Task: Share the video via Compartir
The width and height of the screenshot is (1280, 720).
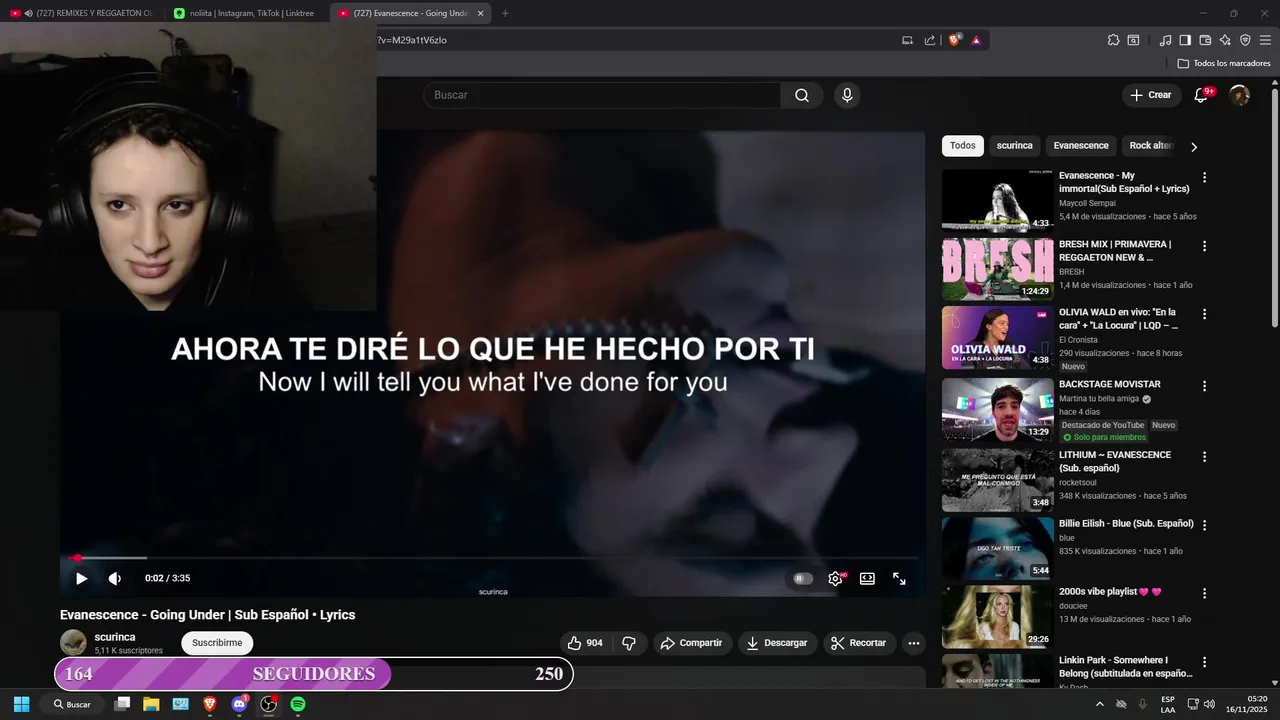Action: (x=692, y=643)
